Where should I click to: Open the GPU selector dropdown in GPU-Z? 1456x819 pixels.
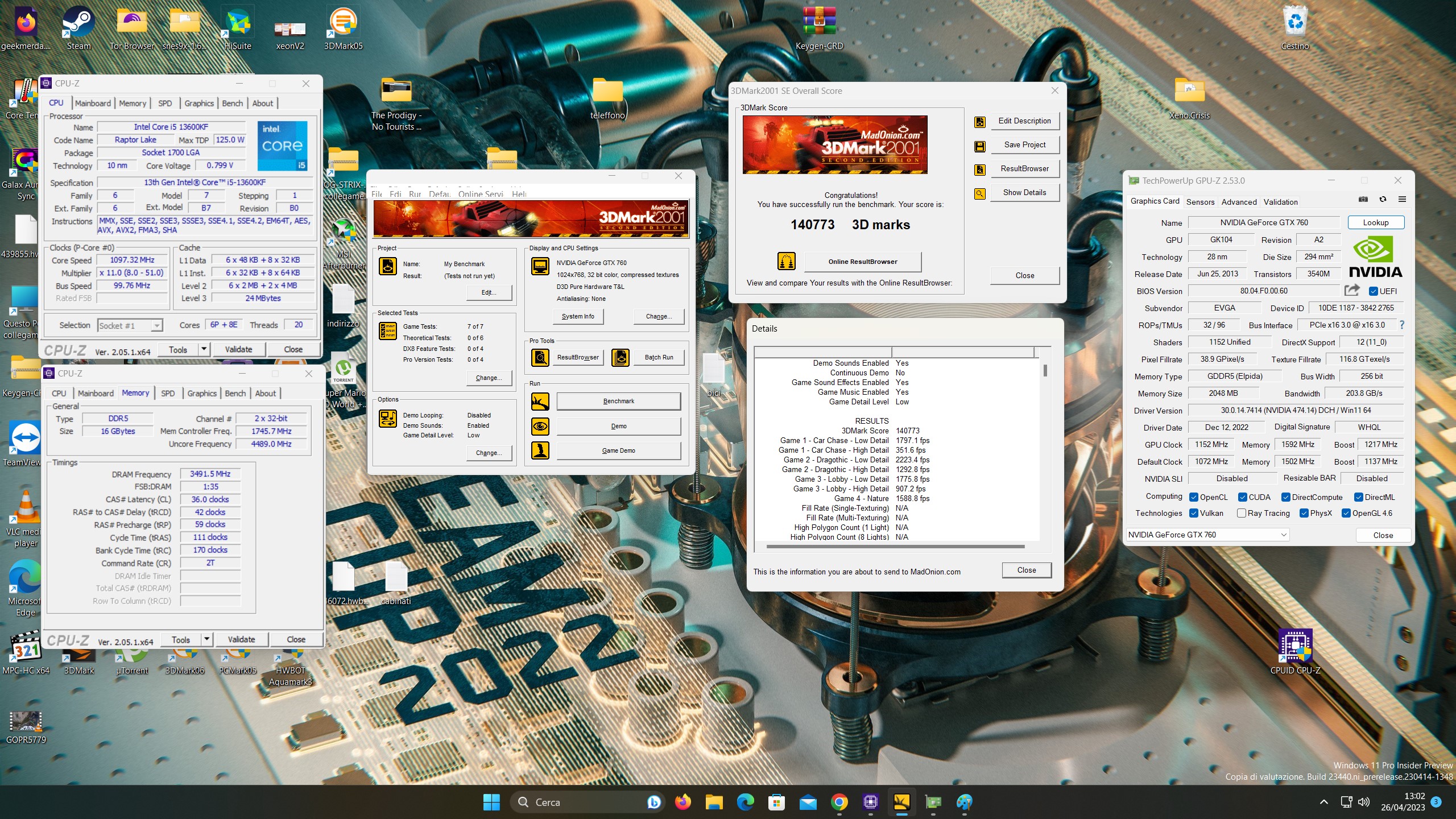click(x=1207, y=535)
